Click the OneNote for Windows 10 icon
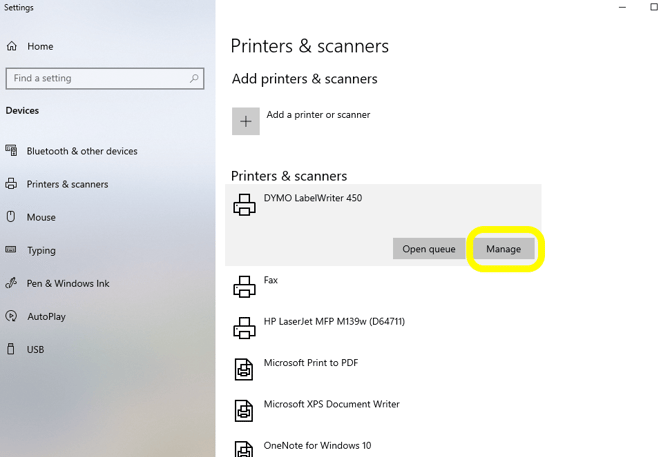Viewport: 670px width, 457px height. pyautogui.click(x=244, y=449)
